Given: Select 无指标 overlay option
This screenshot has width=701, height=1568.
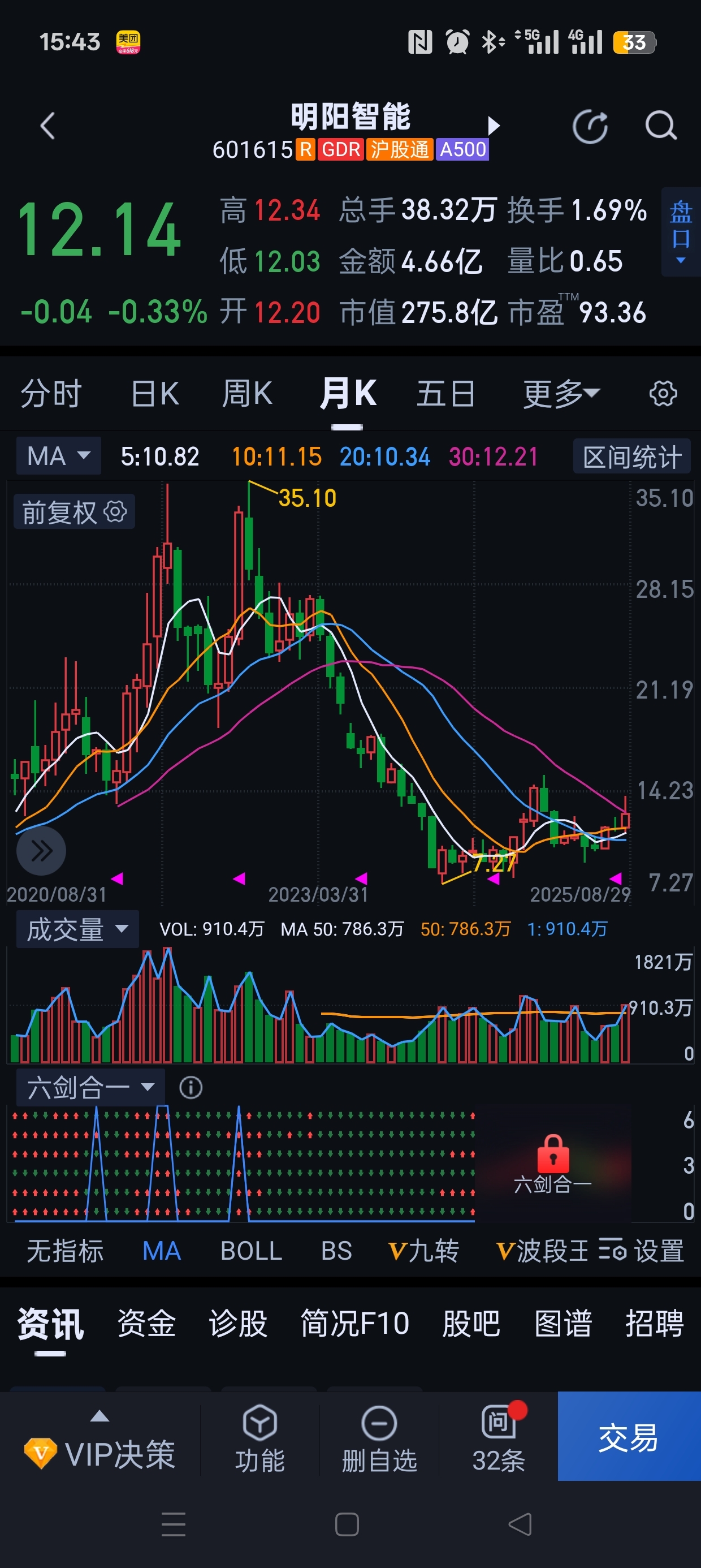Looking at the screenshot, I should pyautogui.click(x=65, y=1251).
